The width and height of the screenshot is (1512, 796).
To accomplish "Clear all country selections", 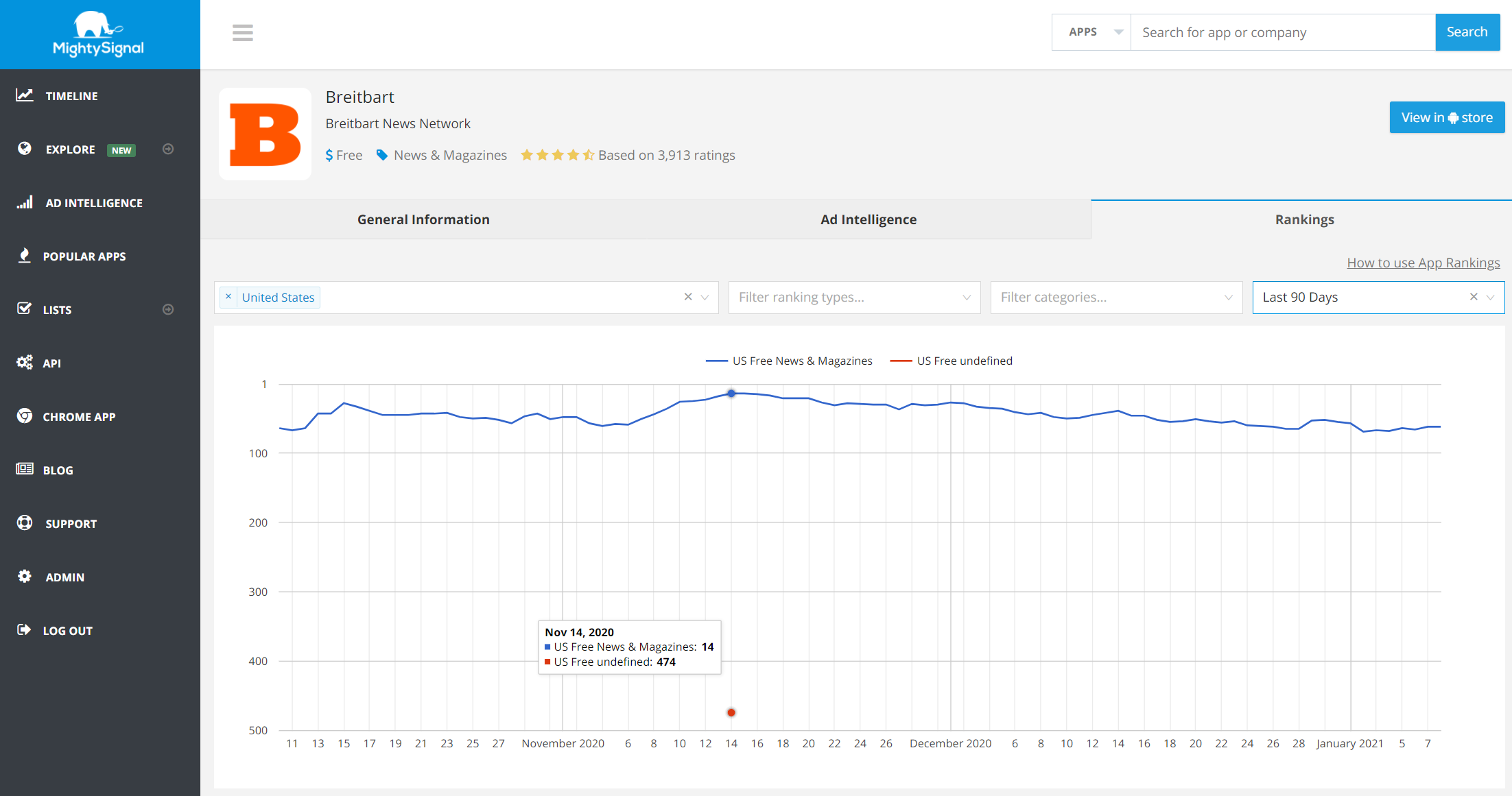I will 688,297.
